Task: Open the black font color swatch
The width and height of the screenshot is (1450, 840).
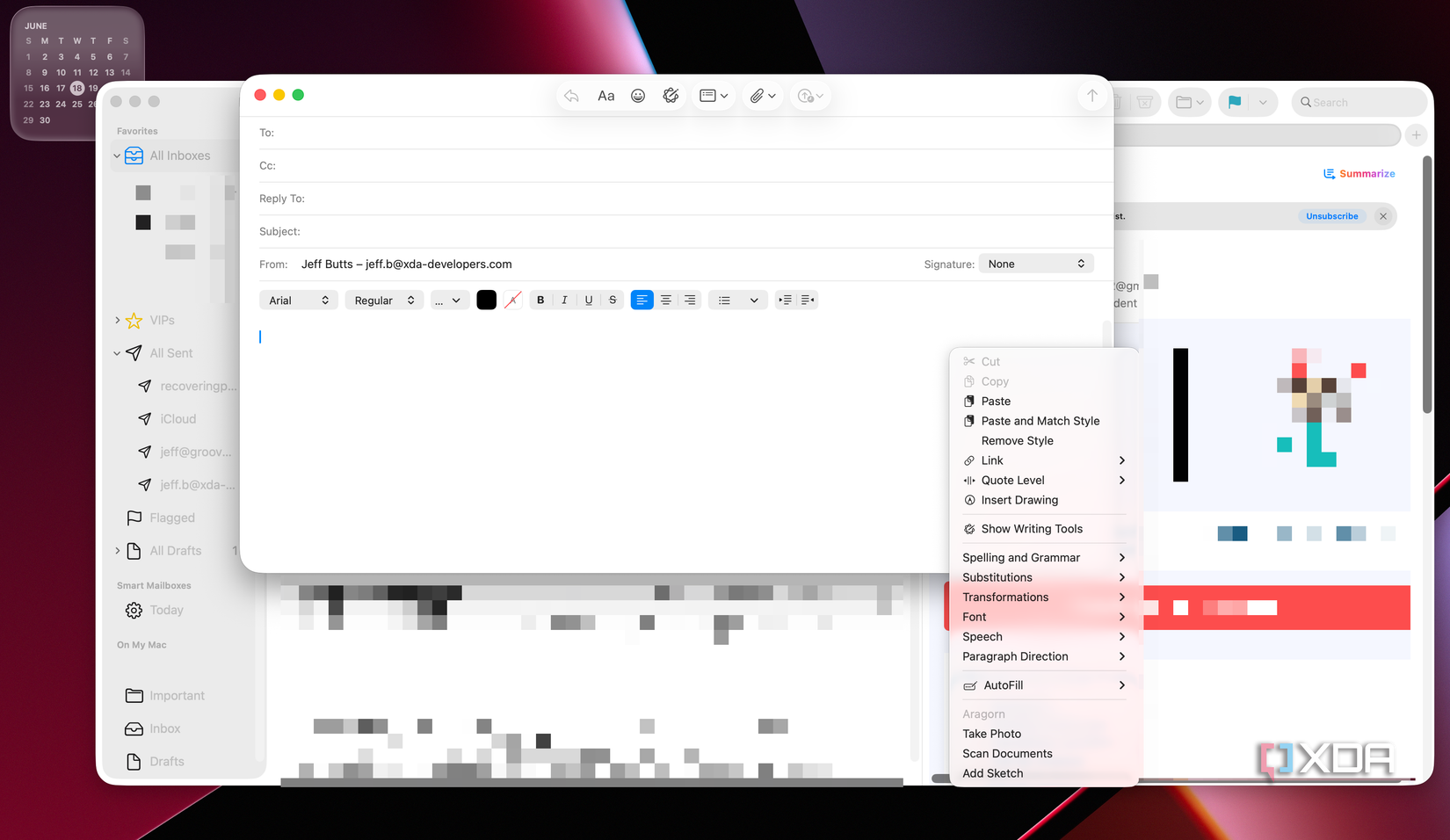Action: (x=486, y=300)
